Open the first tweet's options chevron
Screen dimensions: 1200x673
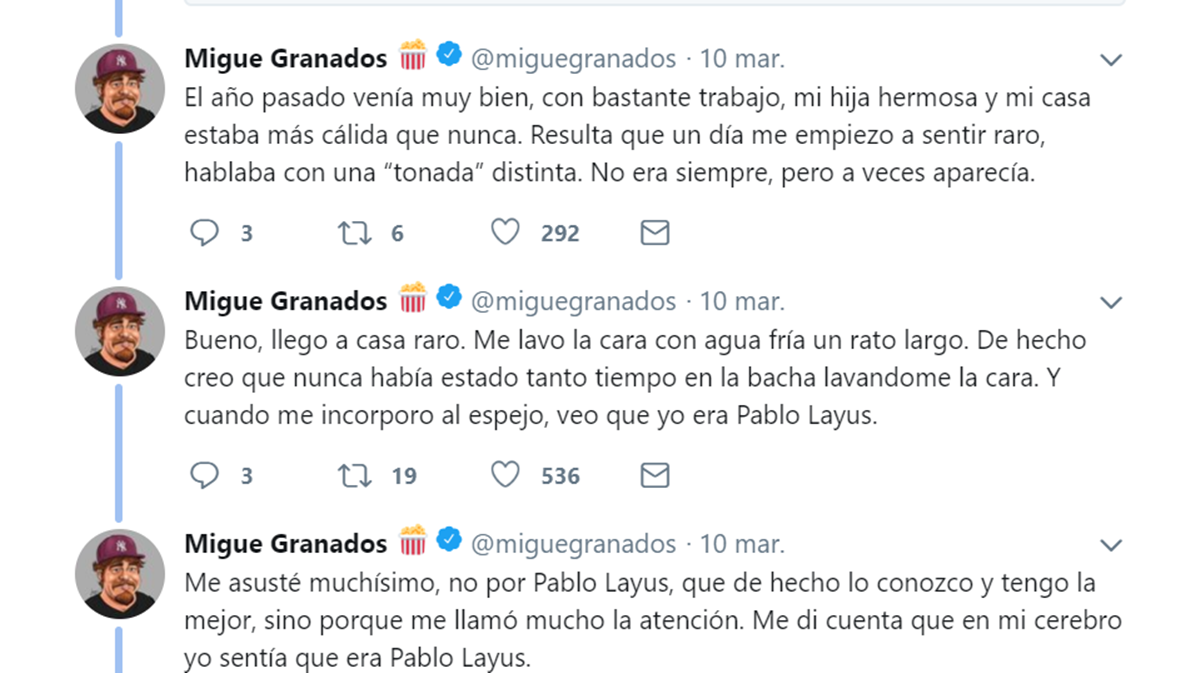click(x=1111, y=60)
